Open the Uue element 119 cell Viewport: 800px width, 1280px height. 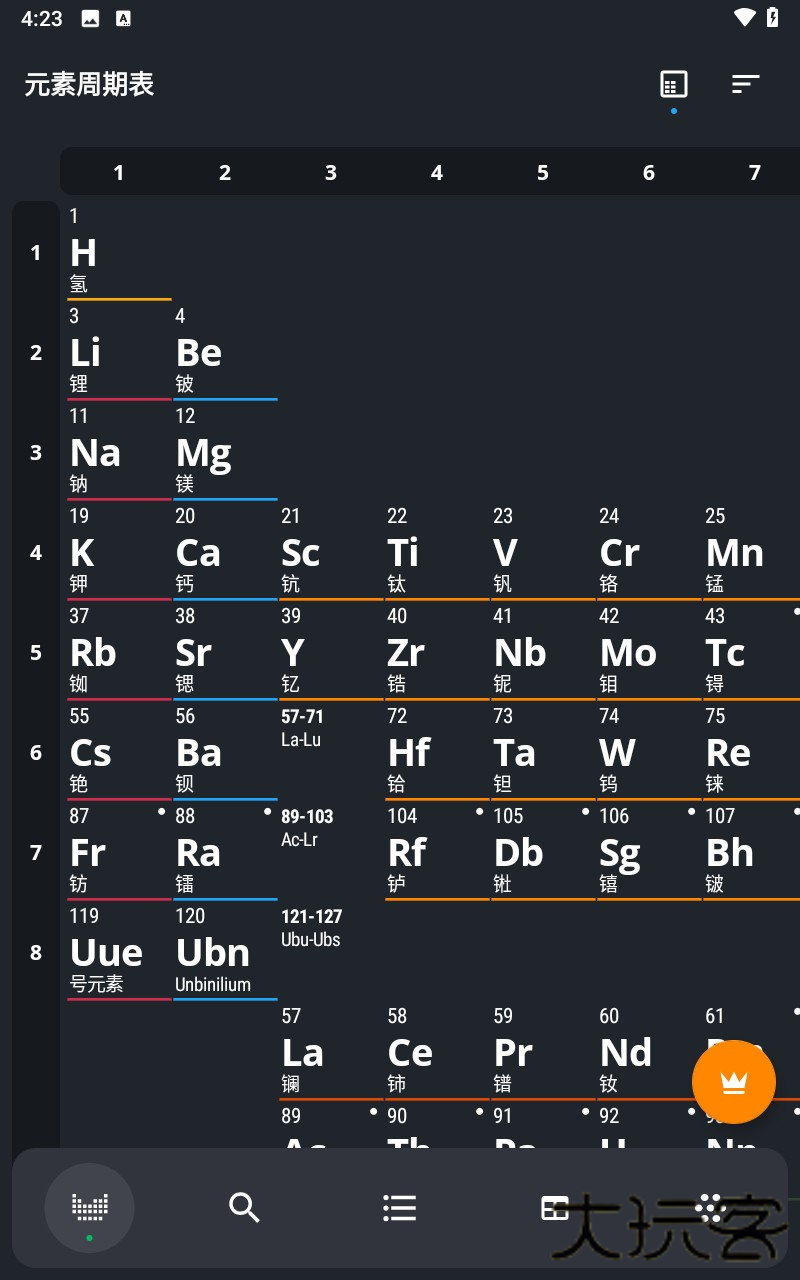tap(119, 953)
